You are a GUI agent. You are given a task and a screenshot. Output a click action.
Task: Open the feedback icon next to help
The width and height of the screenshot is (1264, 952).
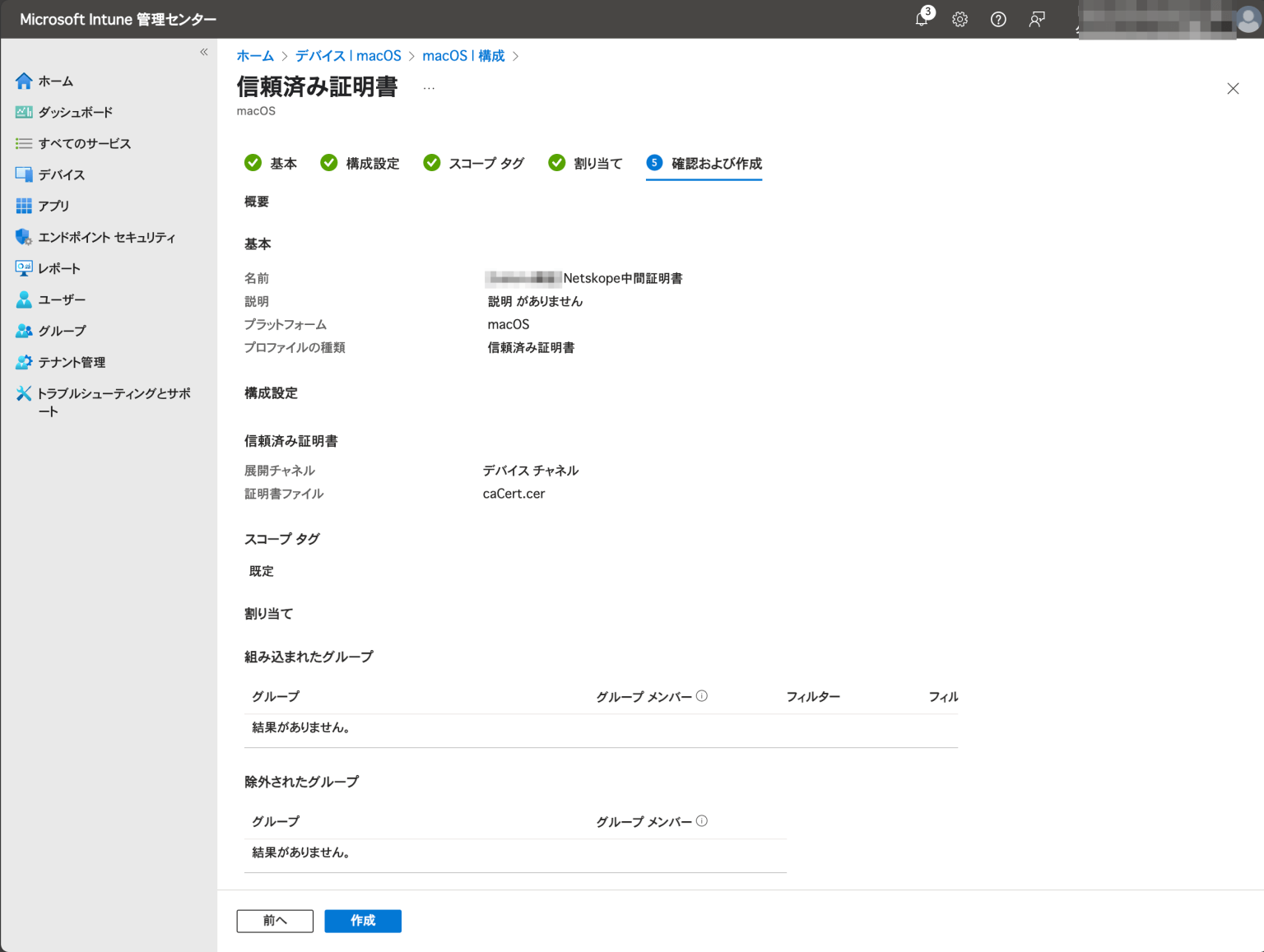[x=1036, y=19]
